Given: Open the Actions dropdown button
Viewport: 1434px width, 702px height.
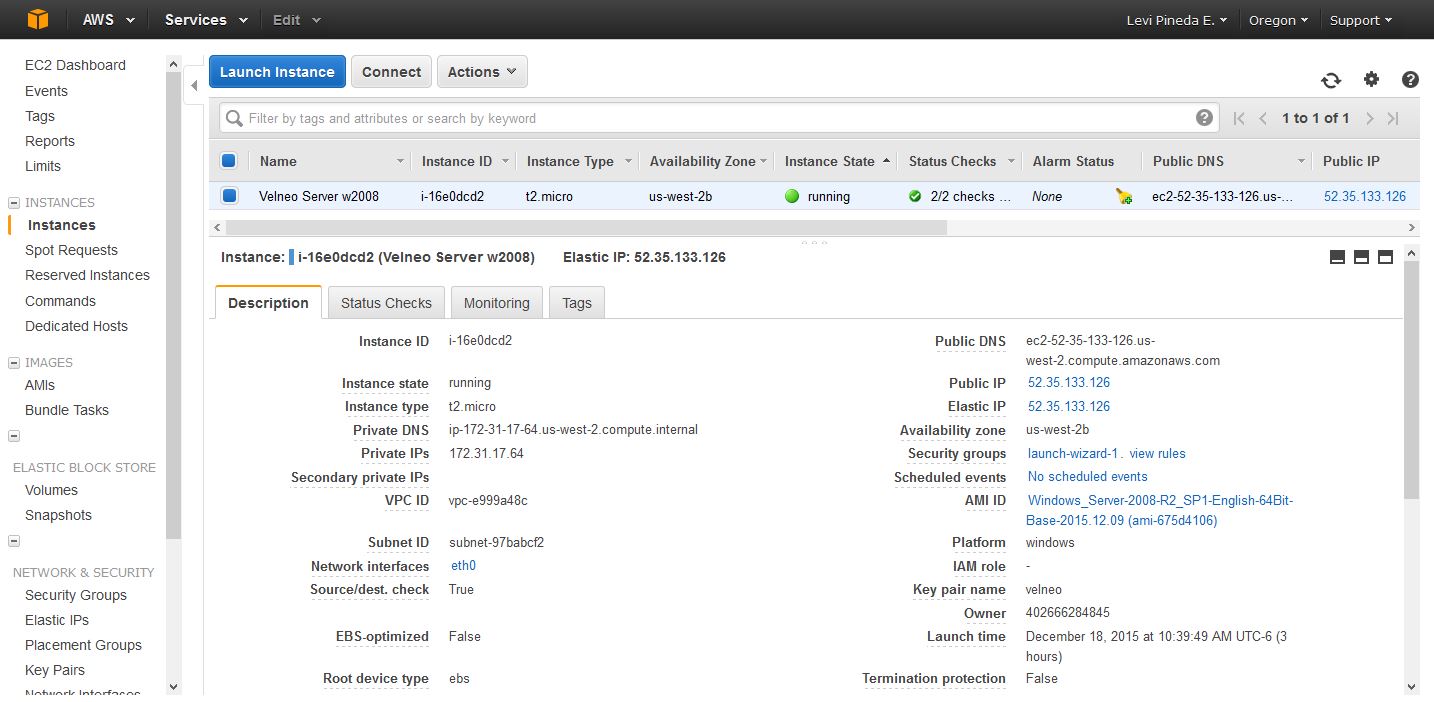Looking at the screenshot, I should (x=482, y=72).
